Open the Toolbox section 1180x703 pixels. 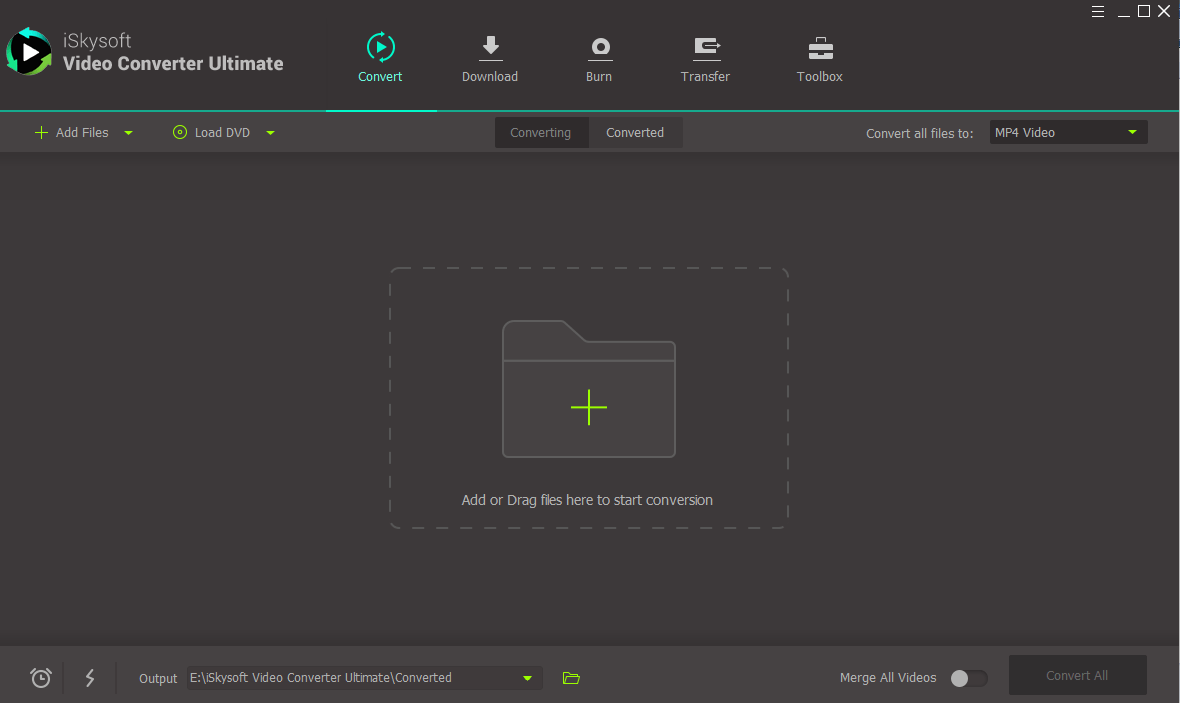(x=820, y=59)
